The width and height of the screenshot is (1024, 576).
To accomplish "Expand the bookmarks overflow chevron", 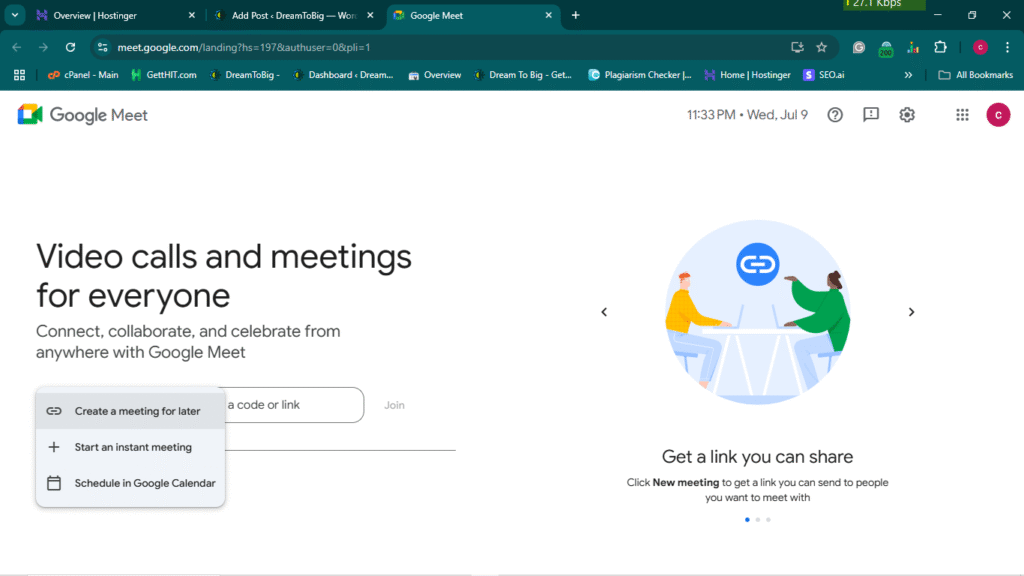I will (x=908, y=75).
